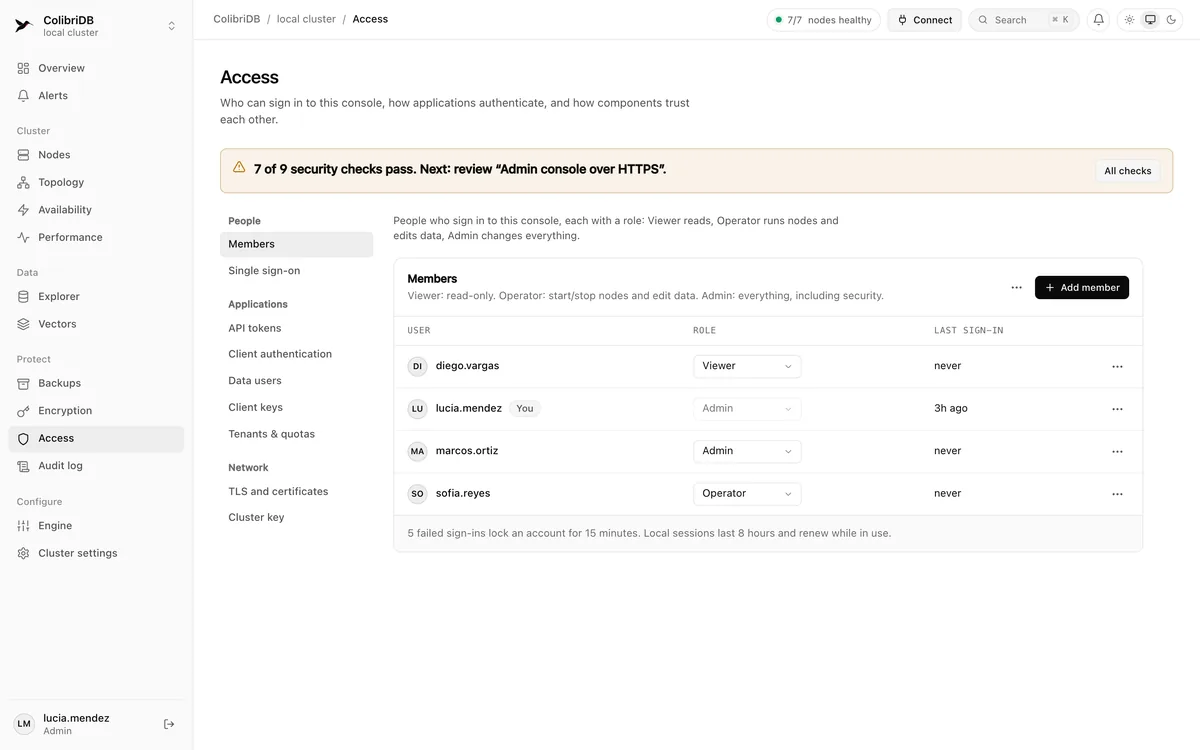Switch to system theme monitor icon

coord(1150,20)
